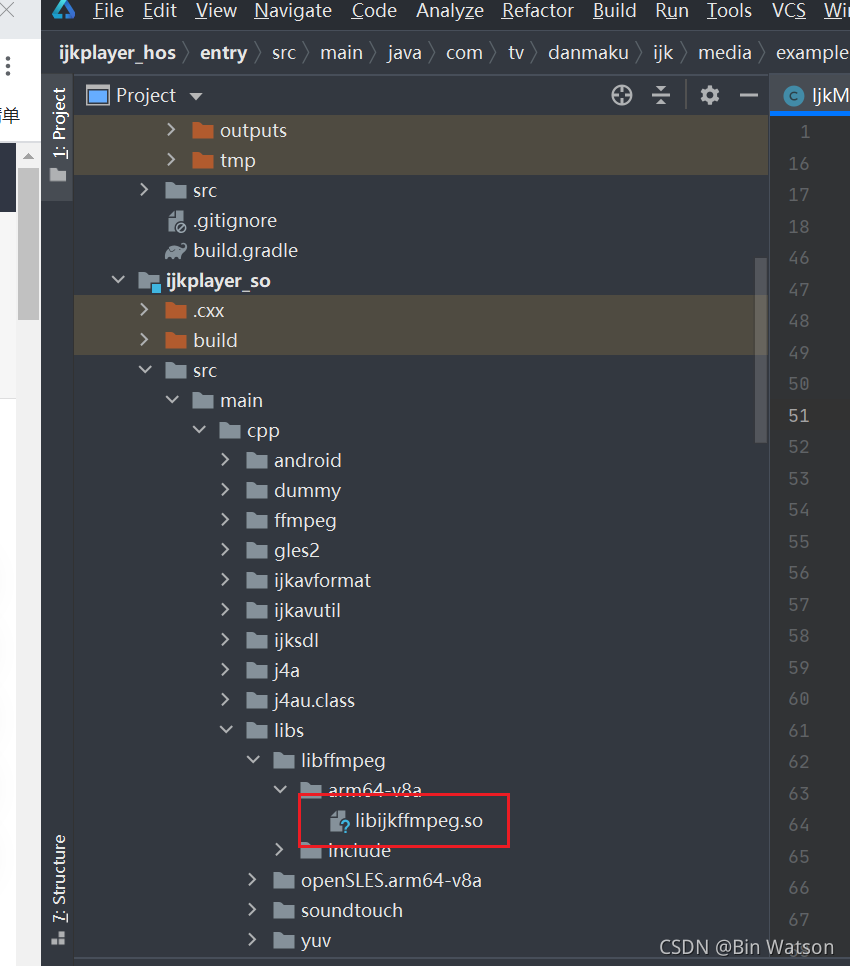The width and height of the screenshot is (850, 966).
Task: Collapse the cpp folder
Action: pos(199,429)
